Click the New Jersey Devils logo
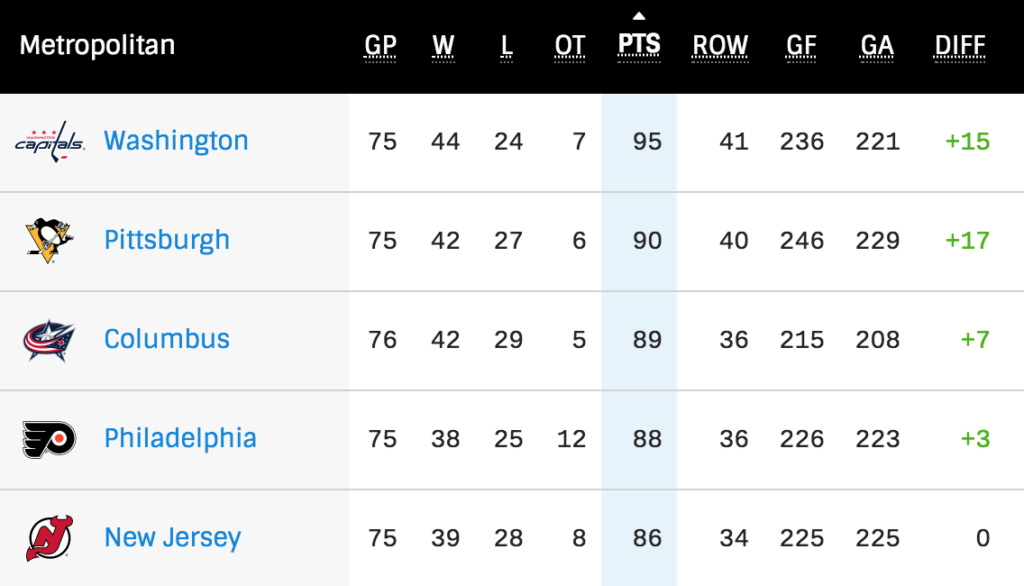The width and height of the screenshot is (1024, 586). point(49,538)
